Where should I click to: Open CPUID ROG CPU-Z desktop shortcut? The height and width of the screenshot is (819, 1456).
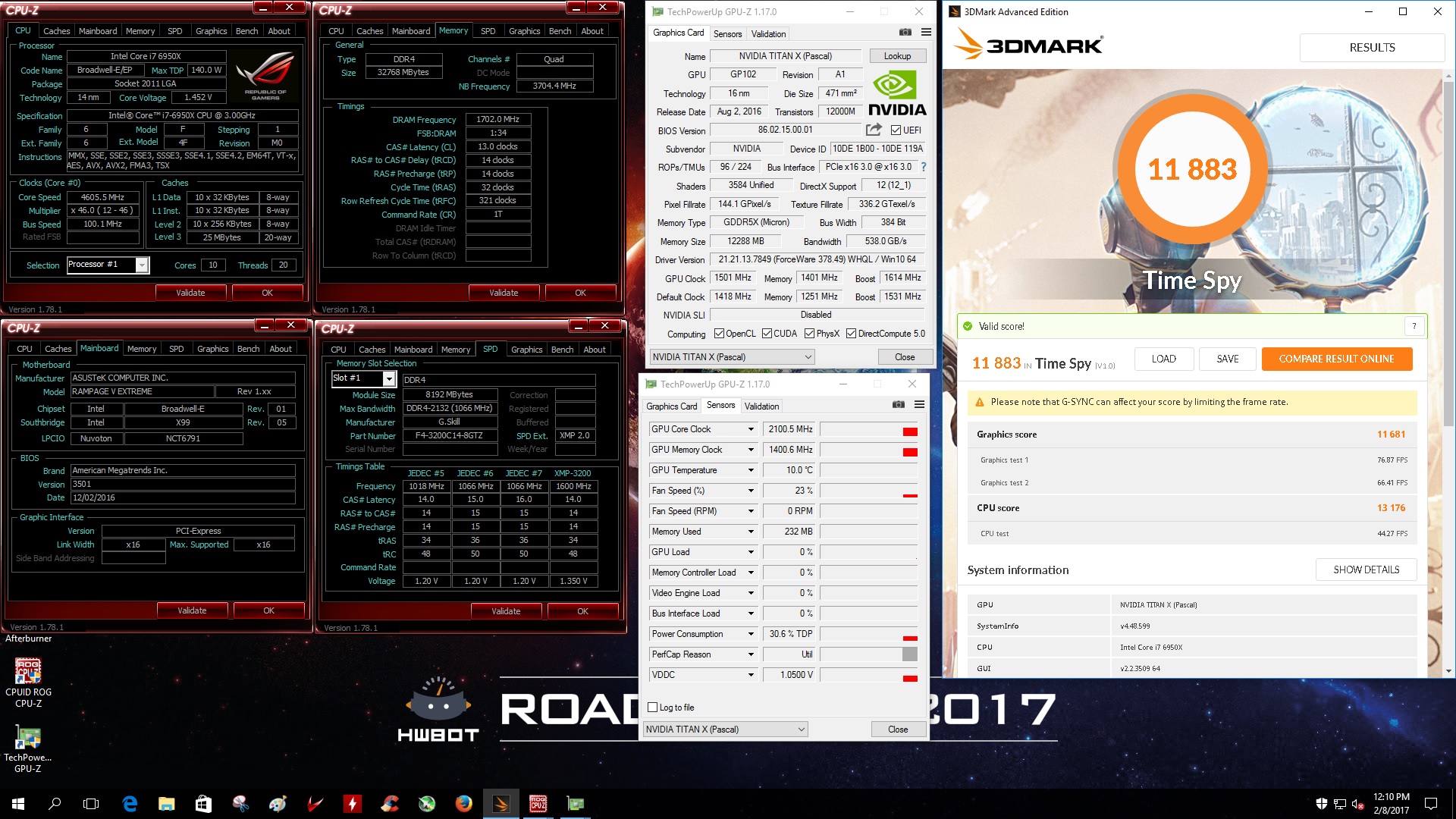coord(28,682)
